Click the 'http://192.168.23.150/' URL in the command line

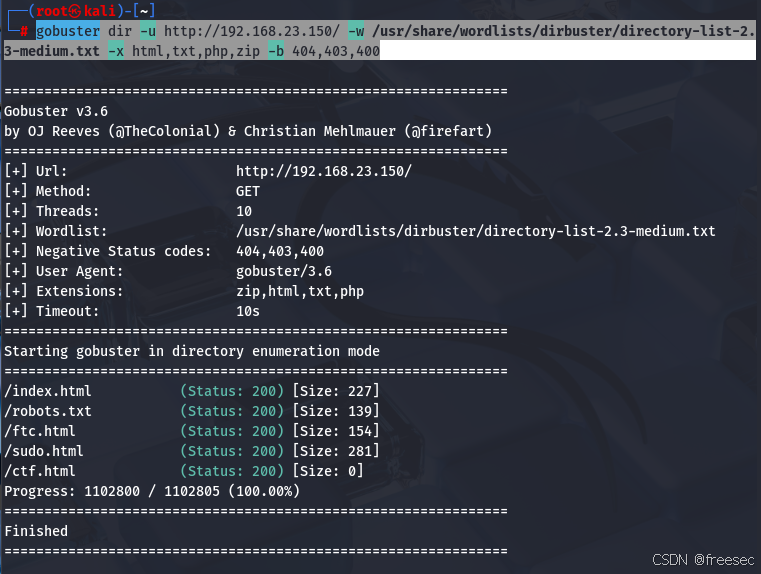pyautogui.click(x=251, y=31)
